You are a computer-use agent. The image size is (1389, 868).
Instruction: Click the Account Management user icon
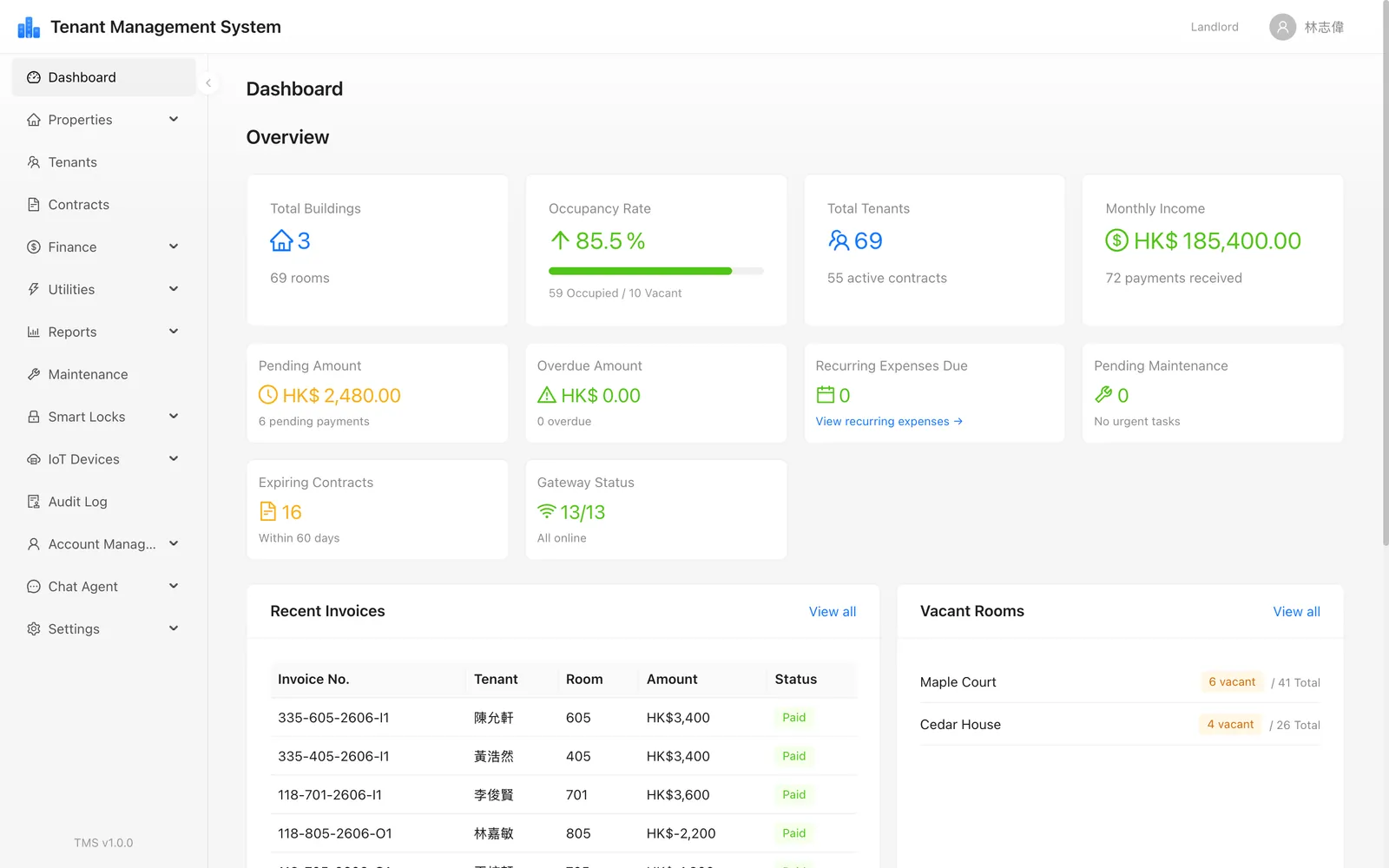(34, 544)
